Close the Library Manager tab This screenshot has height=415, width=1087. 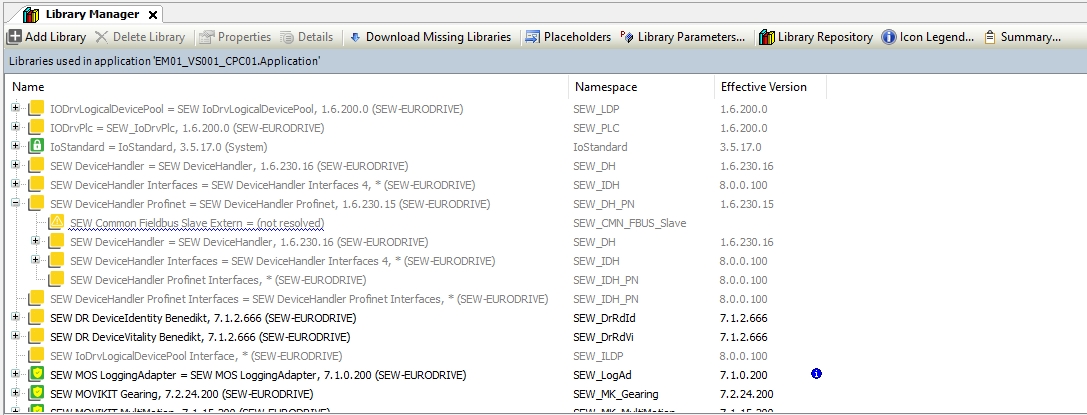click(x=153, y=15)
